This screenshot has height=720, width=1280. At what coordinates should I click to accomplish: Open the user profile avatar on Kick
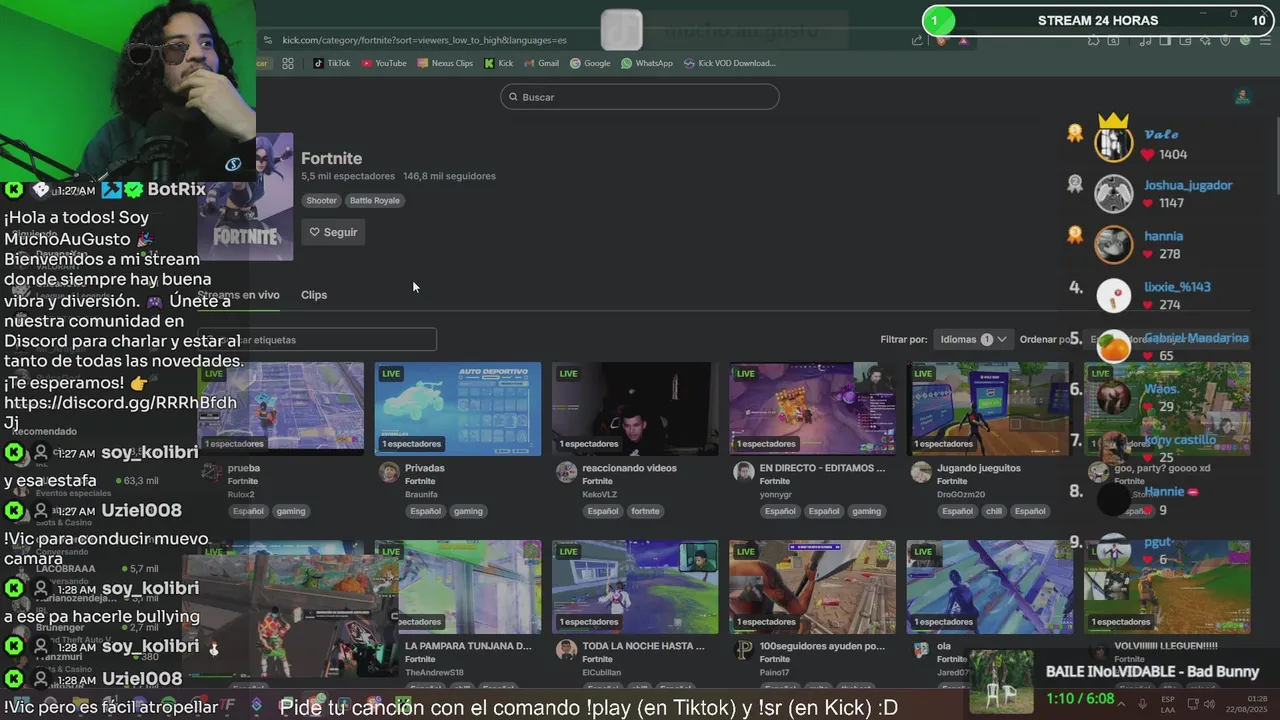1242,96
